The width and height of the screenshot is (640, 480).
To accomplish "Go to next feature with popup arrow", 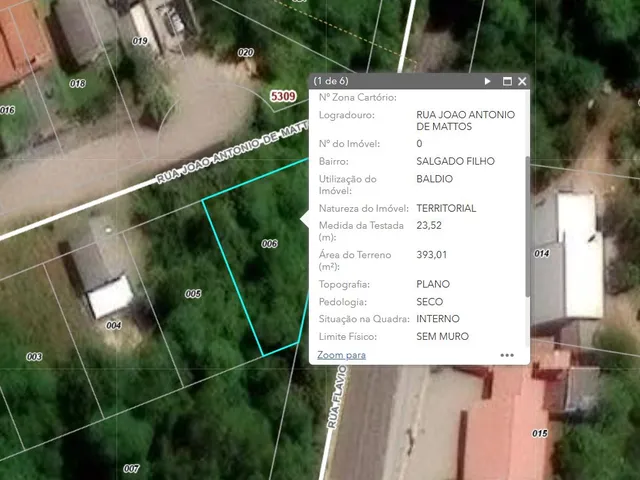I will pyautogui.click(x=487, y=81).
